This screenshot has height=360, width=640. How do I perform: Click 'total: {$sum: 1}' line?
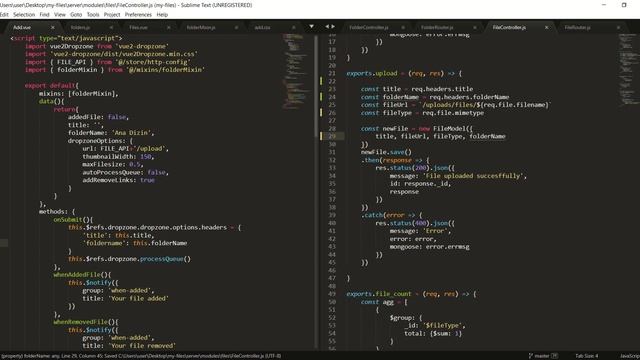(433, 333)
